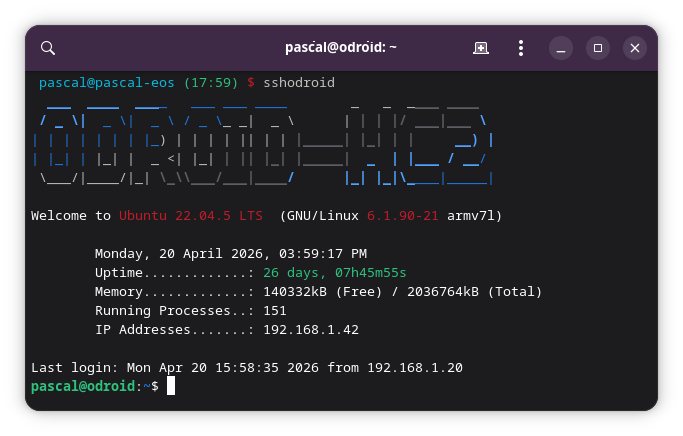The width and height of the screenshot is (683, 436).
Task: Click the IP address "192.168.1.42"
Action: pyautogui.click(x=311, y=330)
